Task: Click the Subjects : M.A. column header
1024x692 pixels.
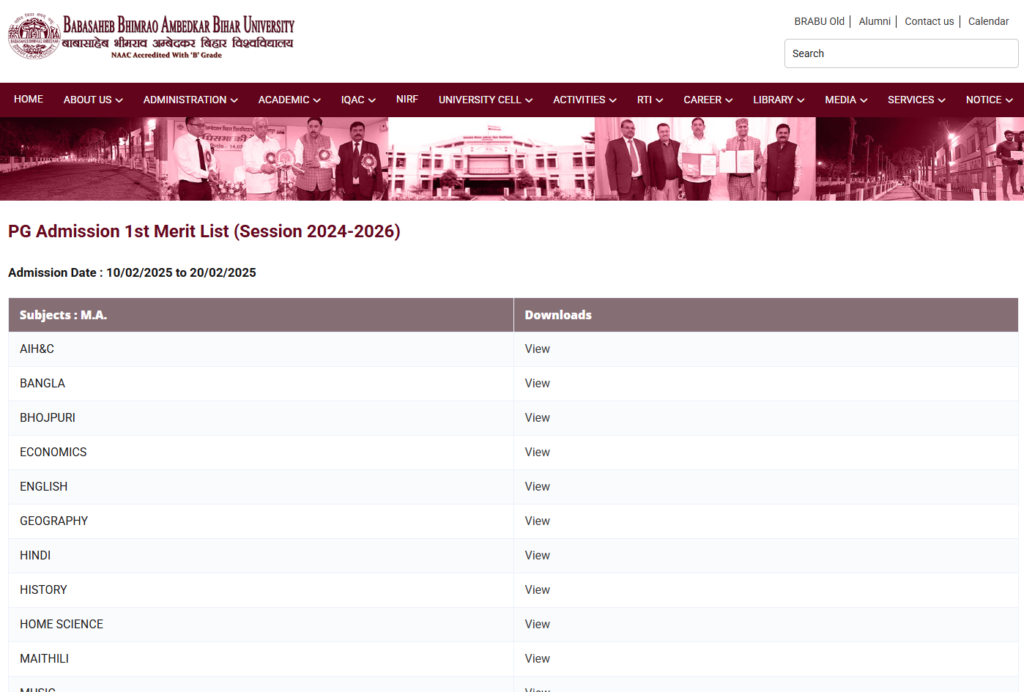Action: coord(261,315)
